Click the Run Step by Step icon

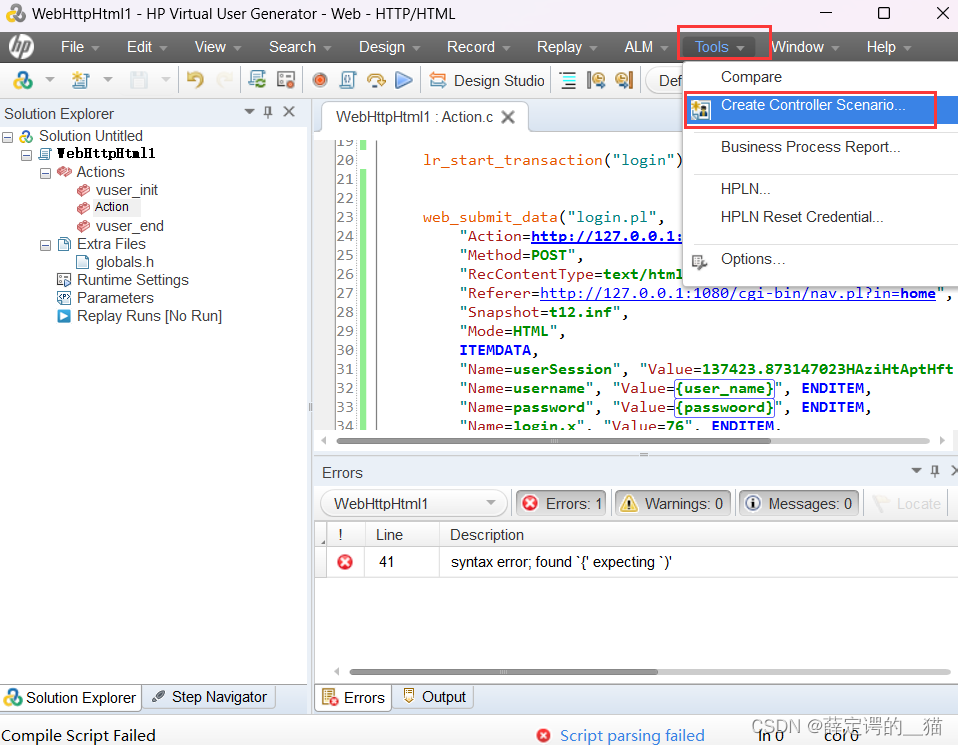click(376, 80)
